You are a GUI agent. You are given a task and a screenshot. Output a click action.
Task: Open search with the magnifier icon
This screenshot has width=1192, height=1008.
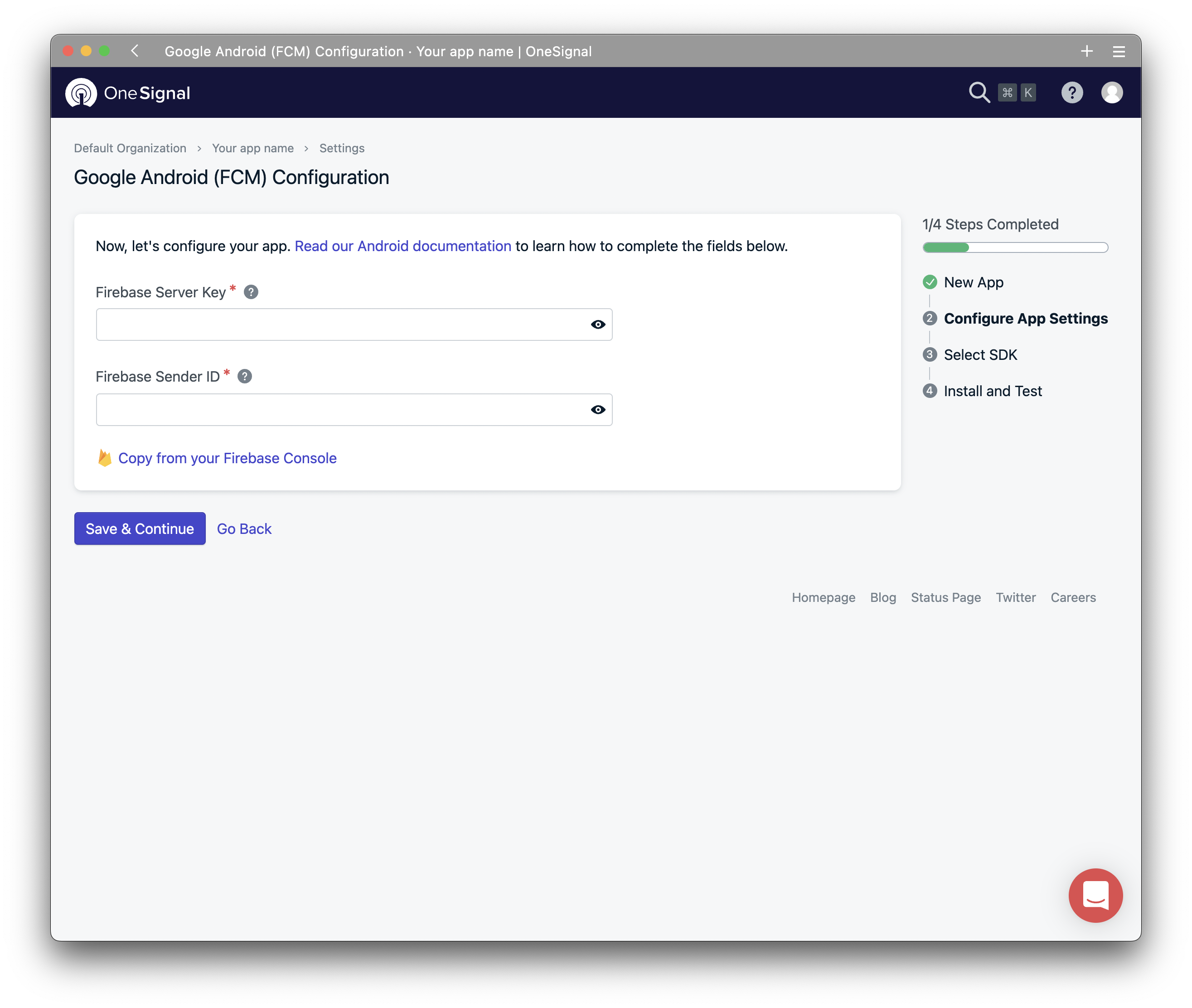pos(979,92)
